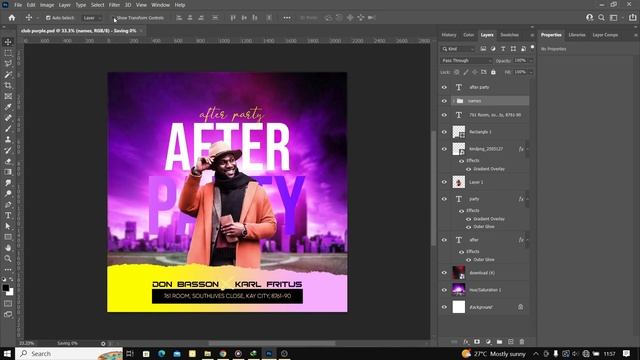Open the blend mode Pass Through dropdown
Image resolution: width=640 pixels, height=360 pixels.
[467, 60]
